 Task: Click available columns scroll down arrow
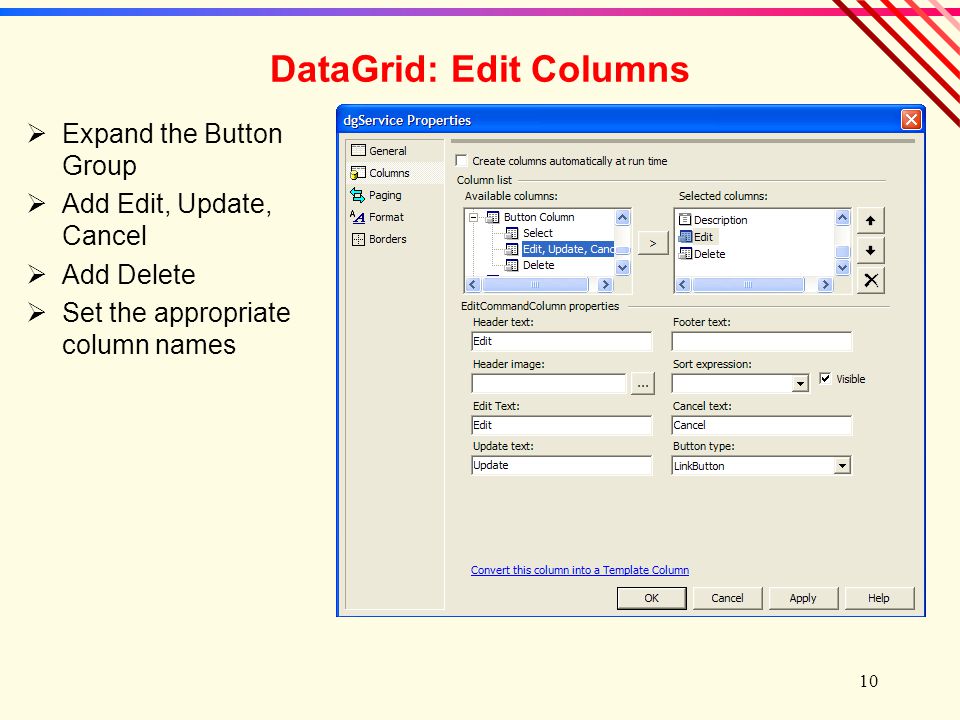coord(623,268)
